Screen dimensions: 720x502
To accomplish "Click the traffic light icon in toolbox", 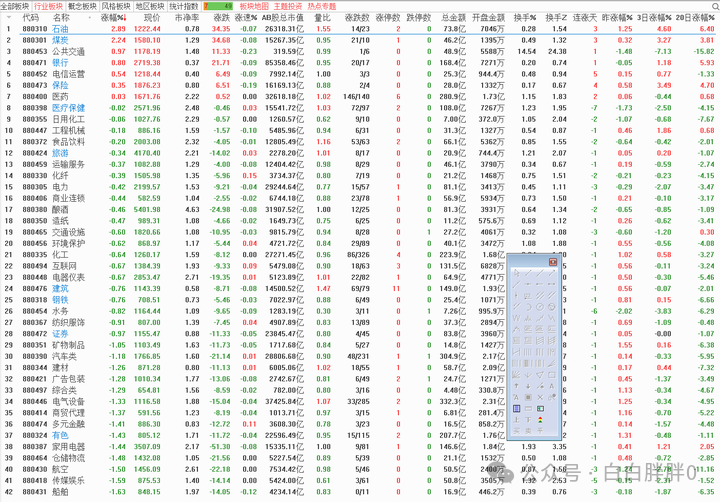I will pyautogui.click(x=540, y=420).
